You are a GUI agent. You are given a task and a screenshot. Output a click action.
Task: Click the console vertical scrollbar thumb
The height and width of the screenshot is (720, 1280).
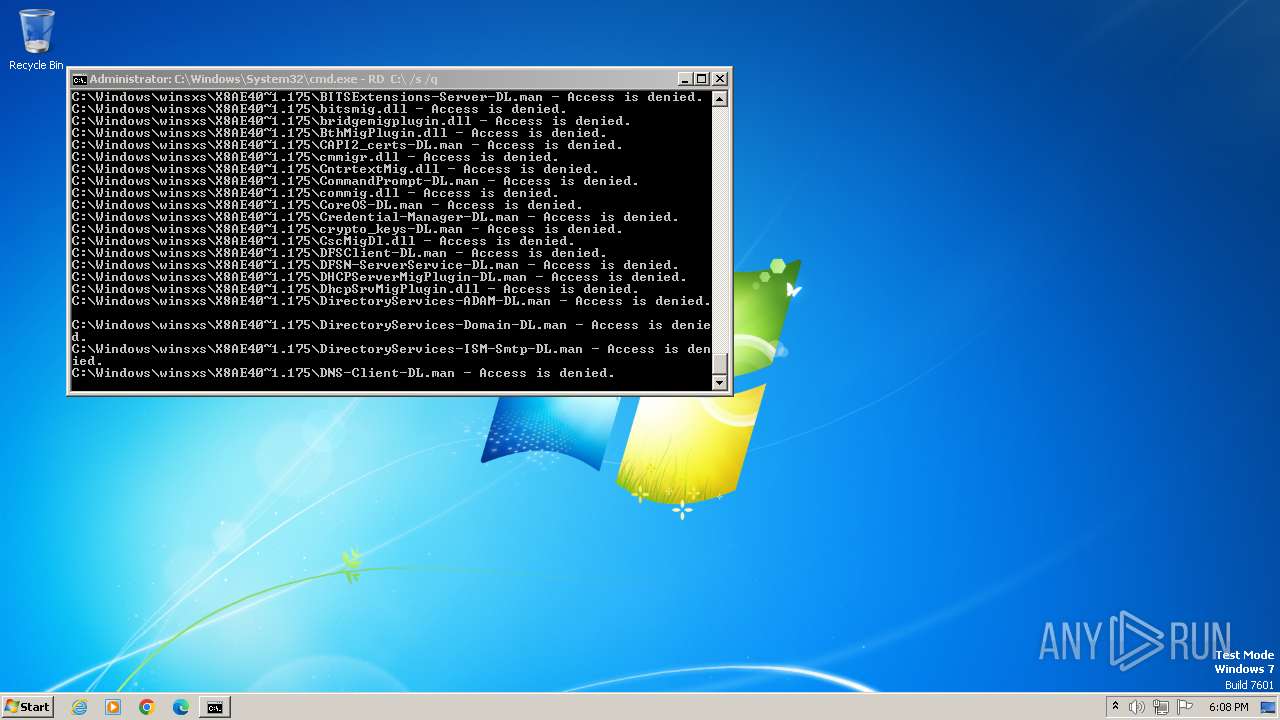(719, 364)
